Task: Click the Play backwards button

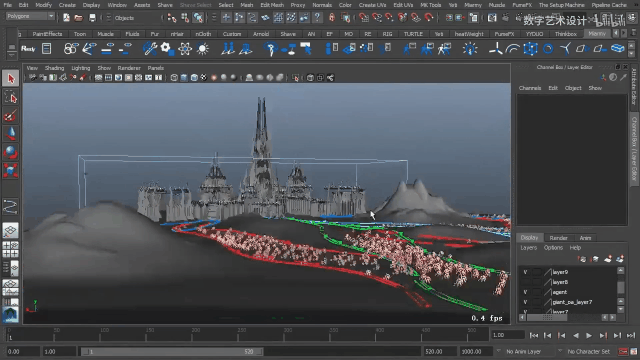Action: point(576,336)
